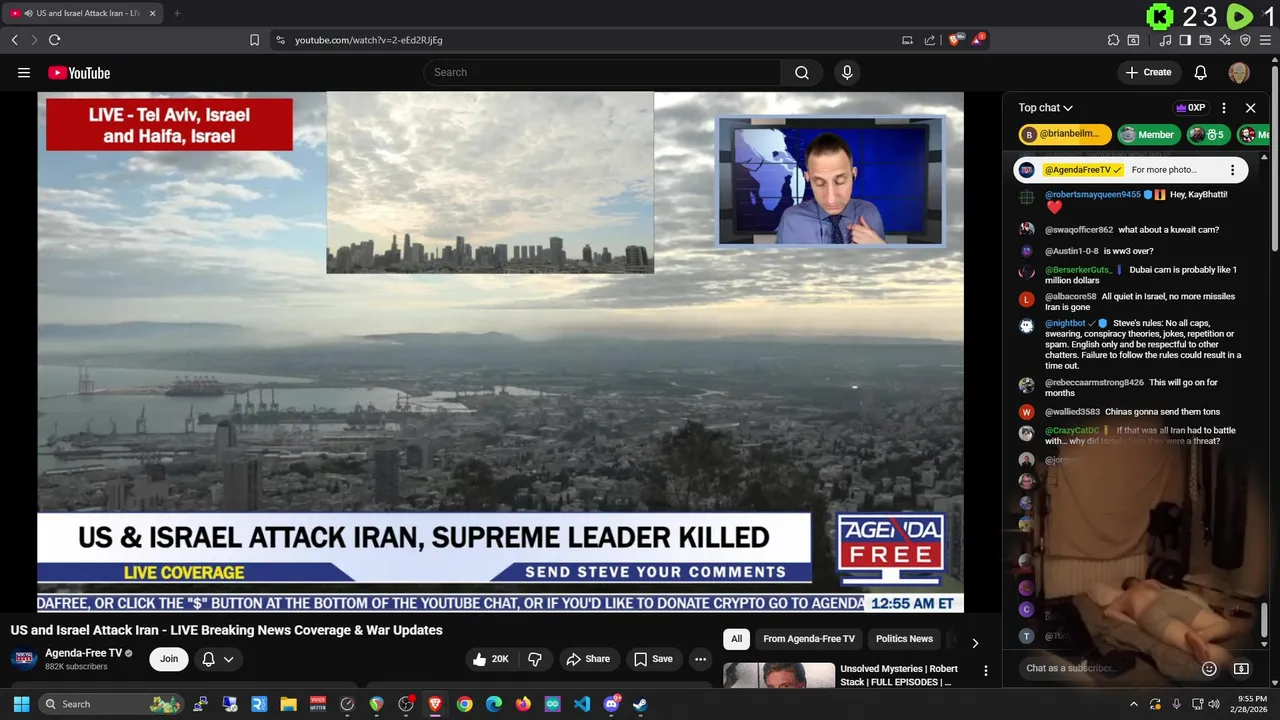Open options for Unsolved Mysteries video
The width and height of the screenshot is (1280, 720).
(985, 671)
